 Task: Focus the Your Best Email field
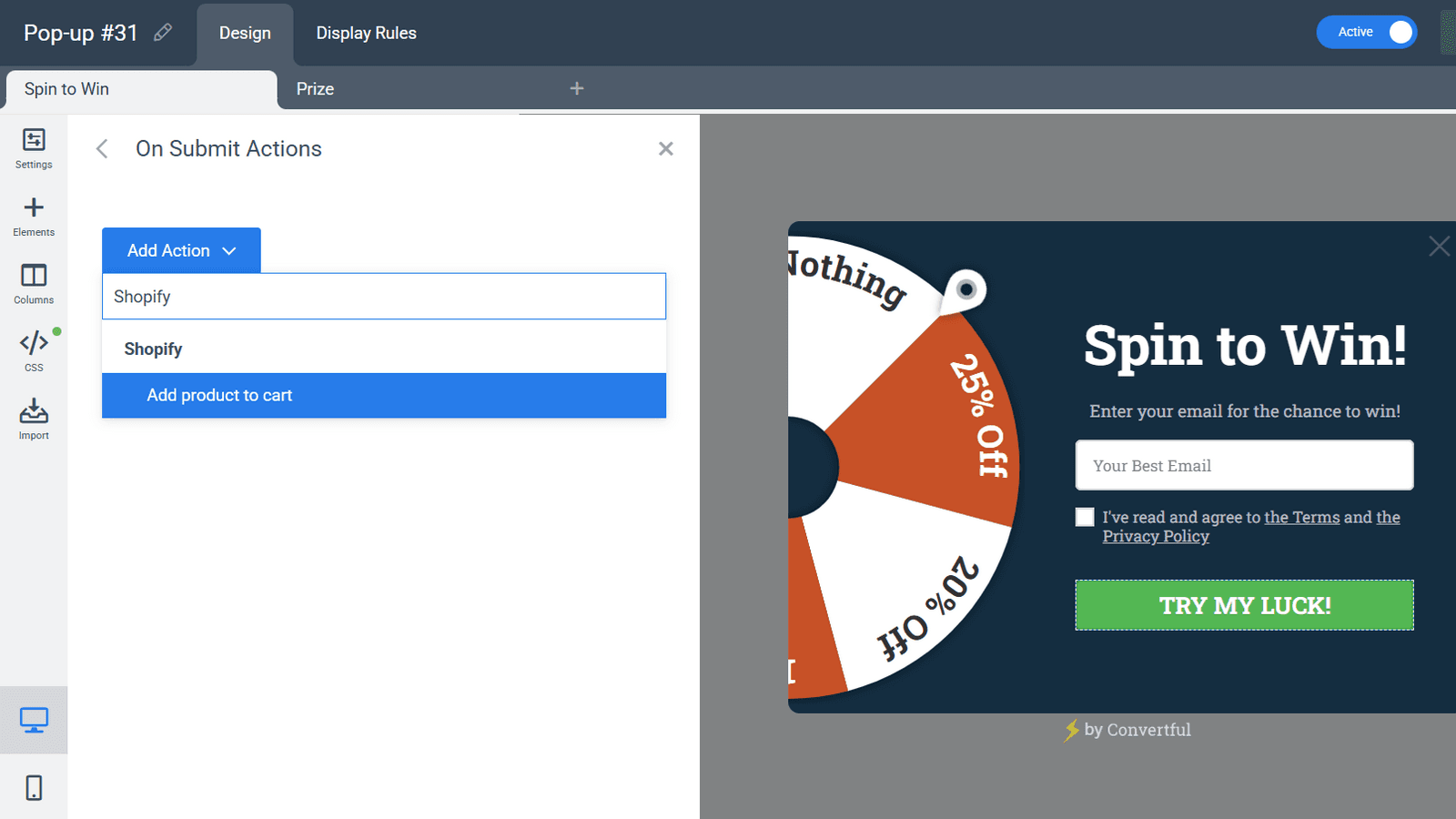coord(1244,465)
